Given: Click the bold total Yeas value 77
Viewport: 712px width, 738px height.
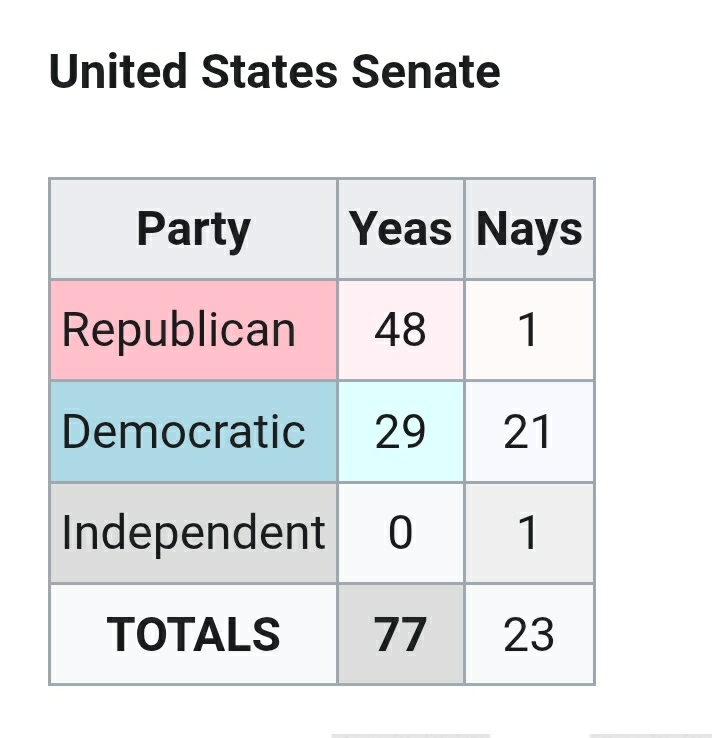Looking at the screenshot, I should [x=401, y=634].
